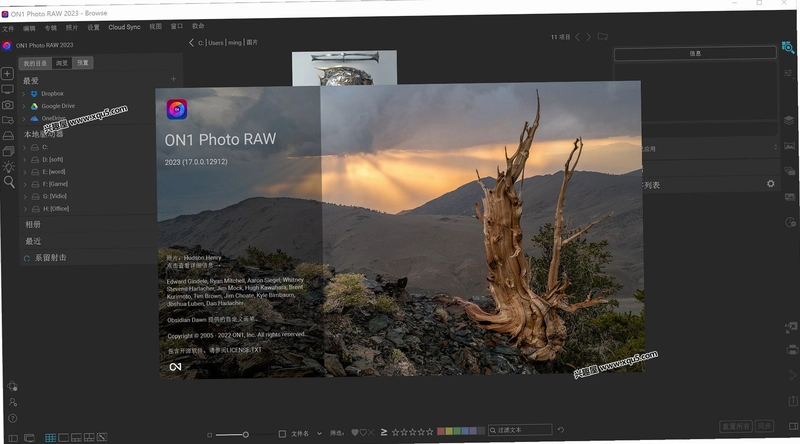This screenshot has height=444, width=800.
Task: Filter by the green color label swatch
Action: tap(457, 431)
